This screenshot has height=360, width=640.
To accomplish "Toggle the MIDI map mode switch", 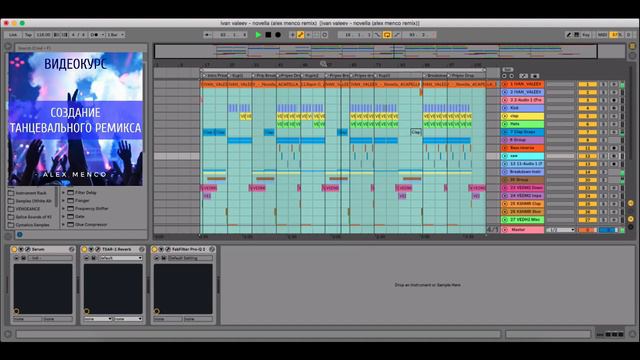I will 602,35.
